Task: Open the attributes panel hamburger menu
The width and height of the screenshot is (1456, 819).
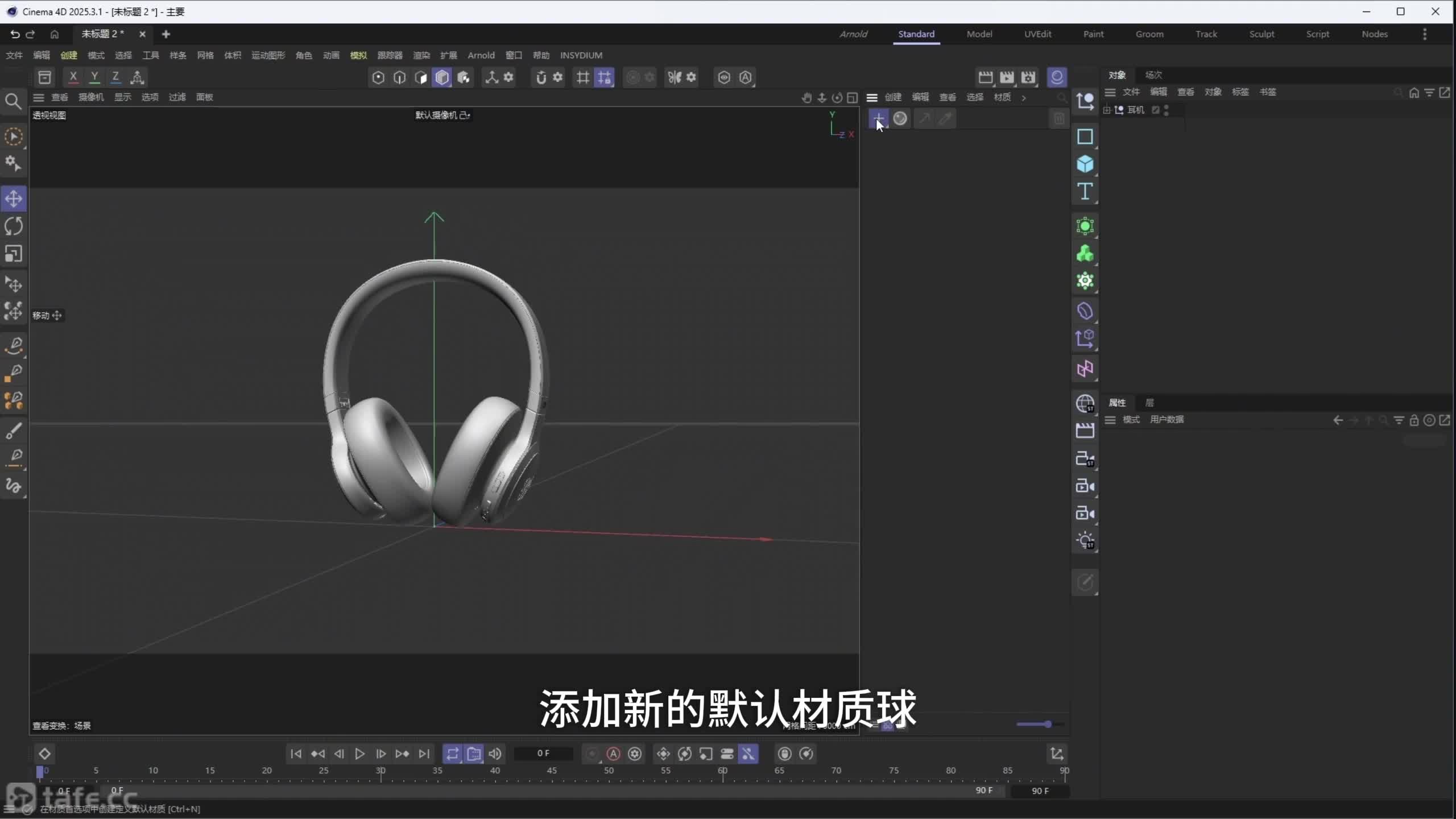Action: coord(1110,419)
